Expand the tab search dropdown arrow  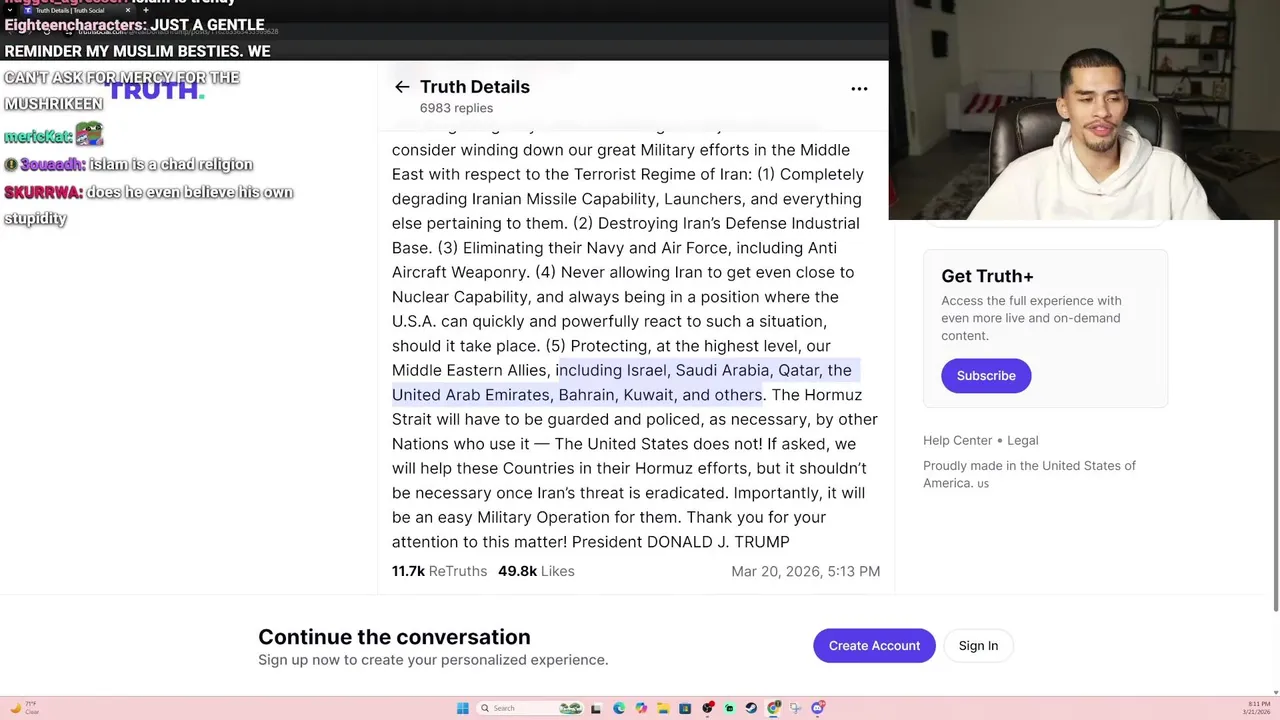point(10,10)
